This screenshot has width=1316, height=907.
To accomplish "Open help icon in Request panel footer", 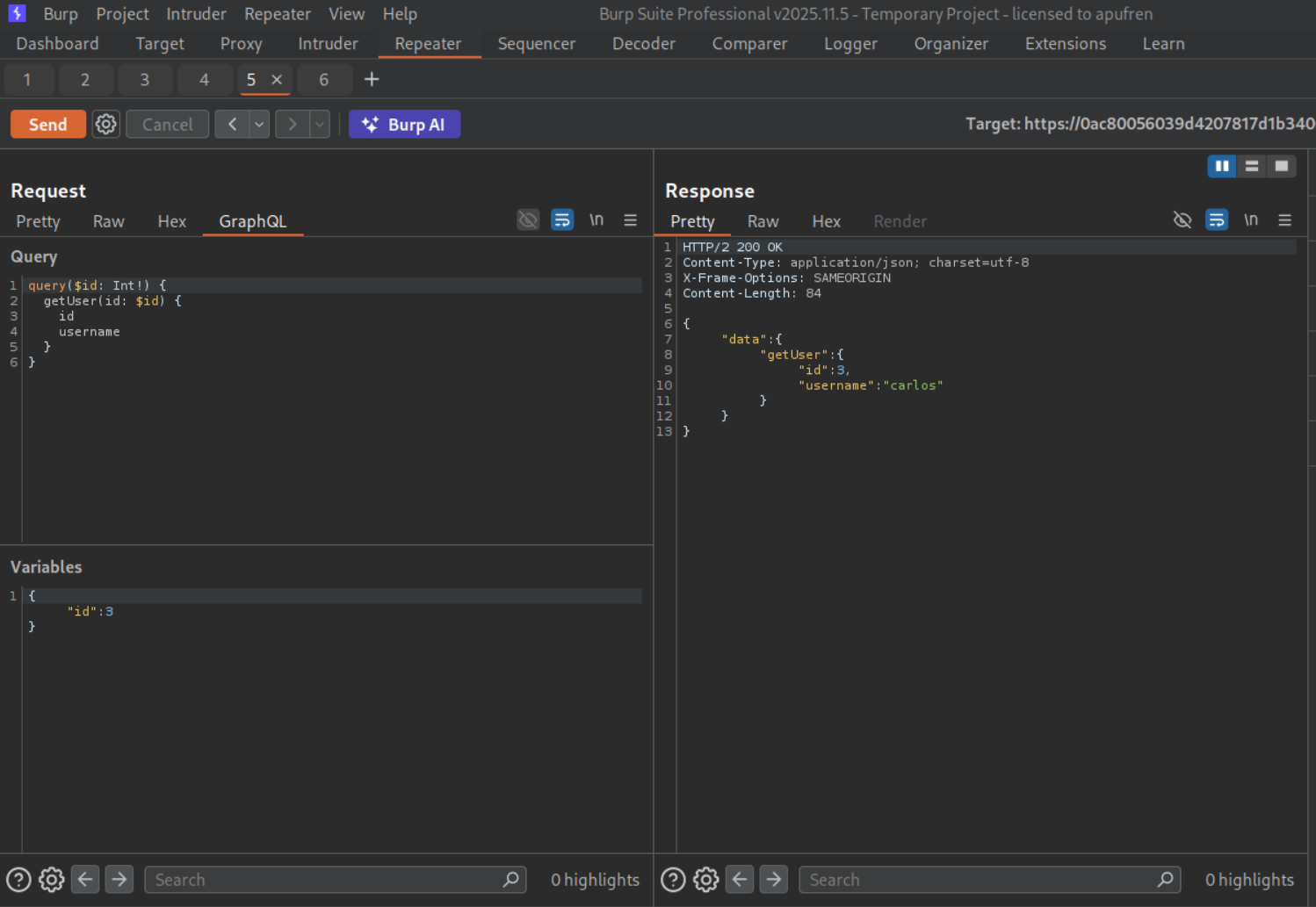I will point(18,880).
